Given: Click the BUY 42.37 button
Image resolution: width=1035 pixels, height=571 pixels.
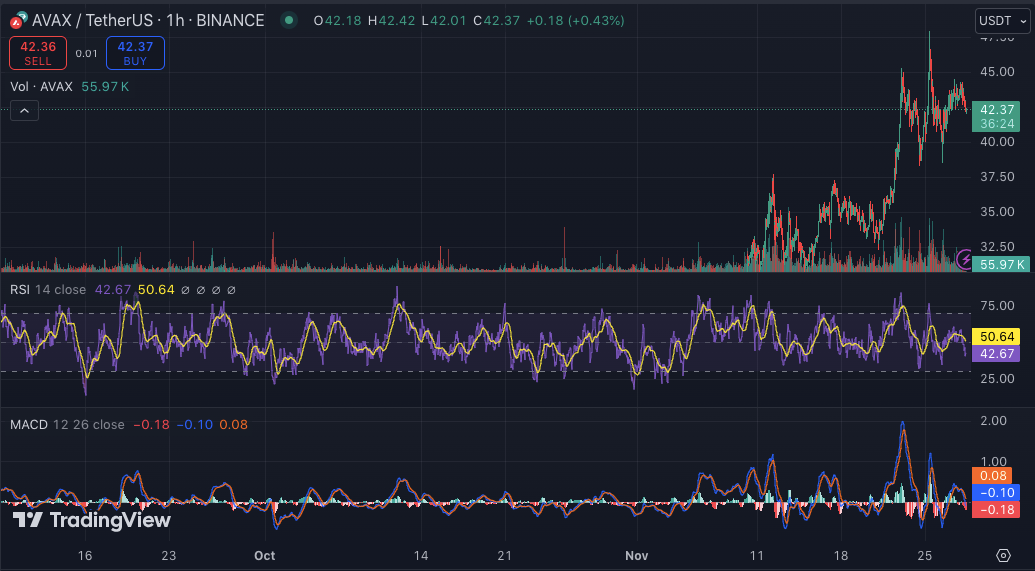Looking at the screenshot, I should pos(135,53).
